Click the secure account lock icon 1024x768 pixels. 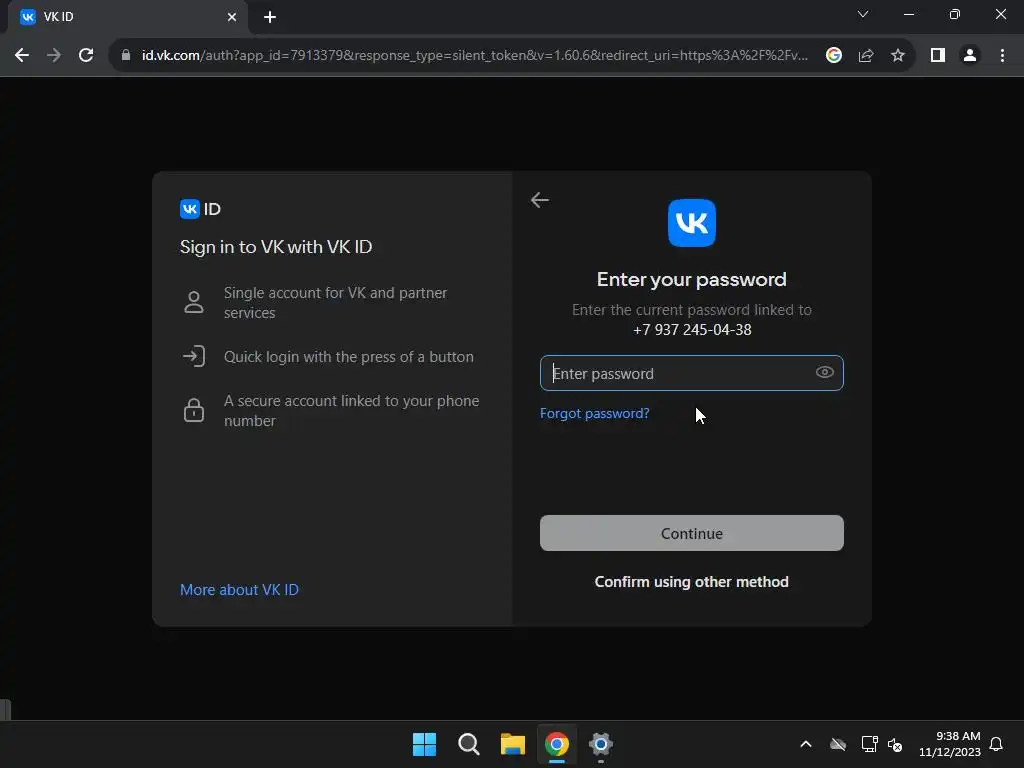193,410
